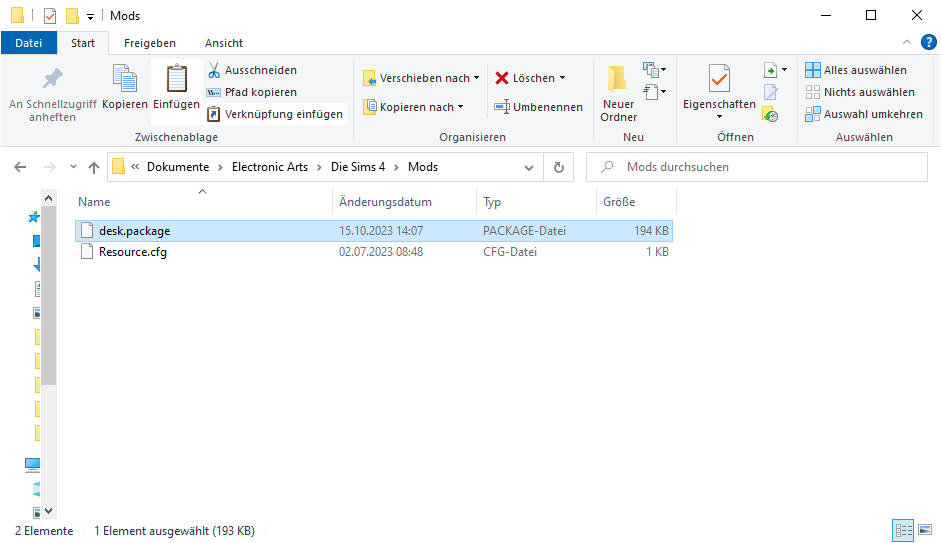Viewport: 941px width, 543px height.
Task: Switch to the Start ribbon tab
Action: (x=83, y=43)
